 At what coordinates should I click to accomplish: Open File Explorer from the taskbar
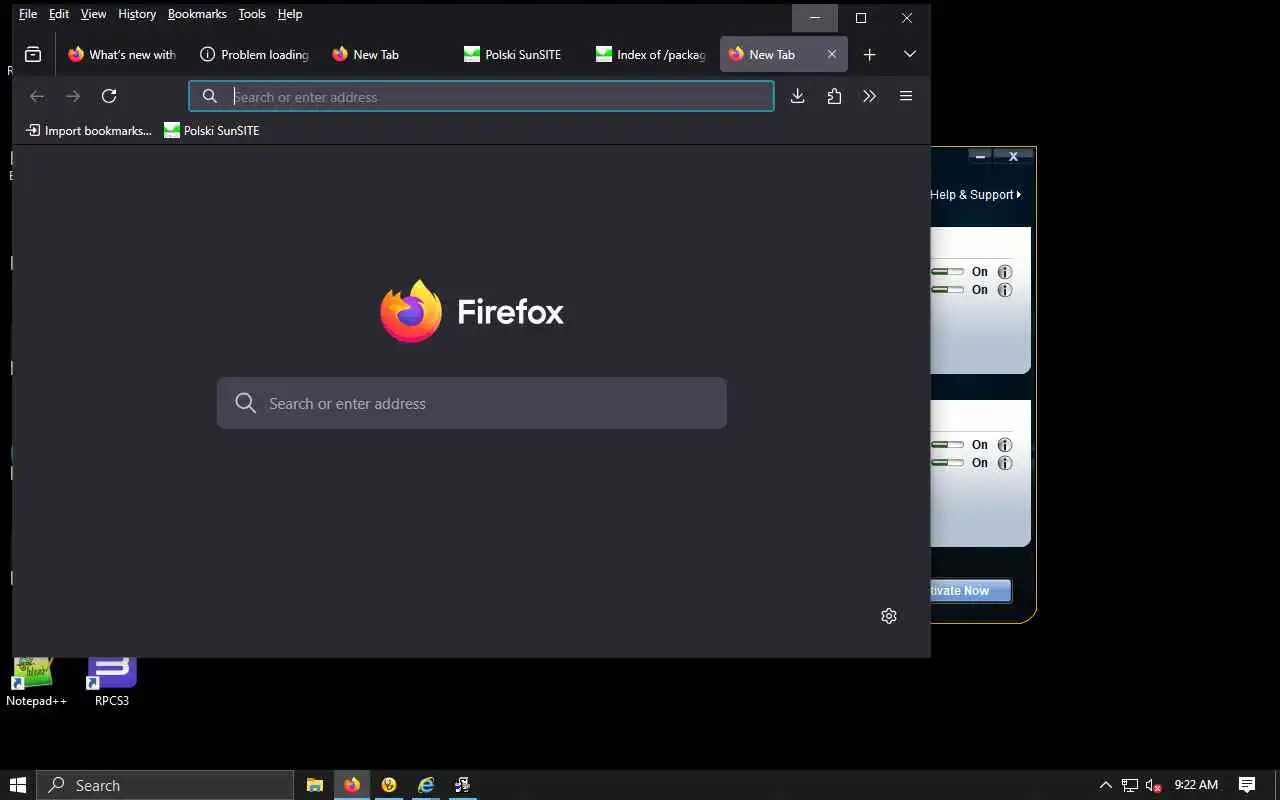[314, 785]
